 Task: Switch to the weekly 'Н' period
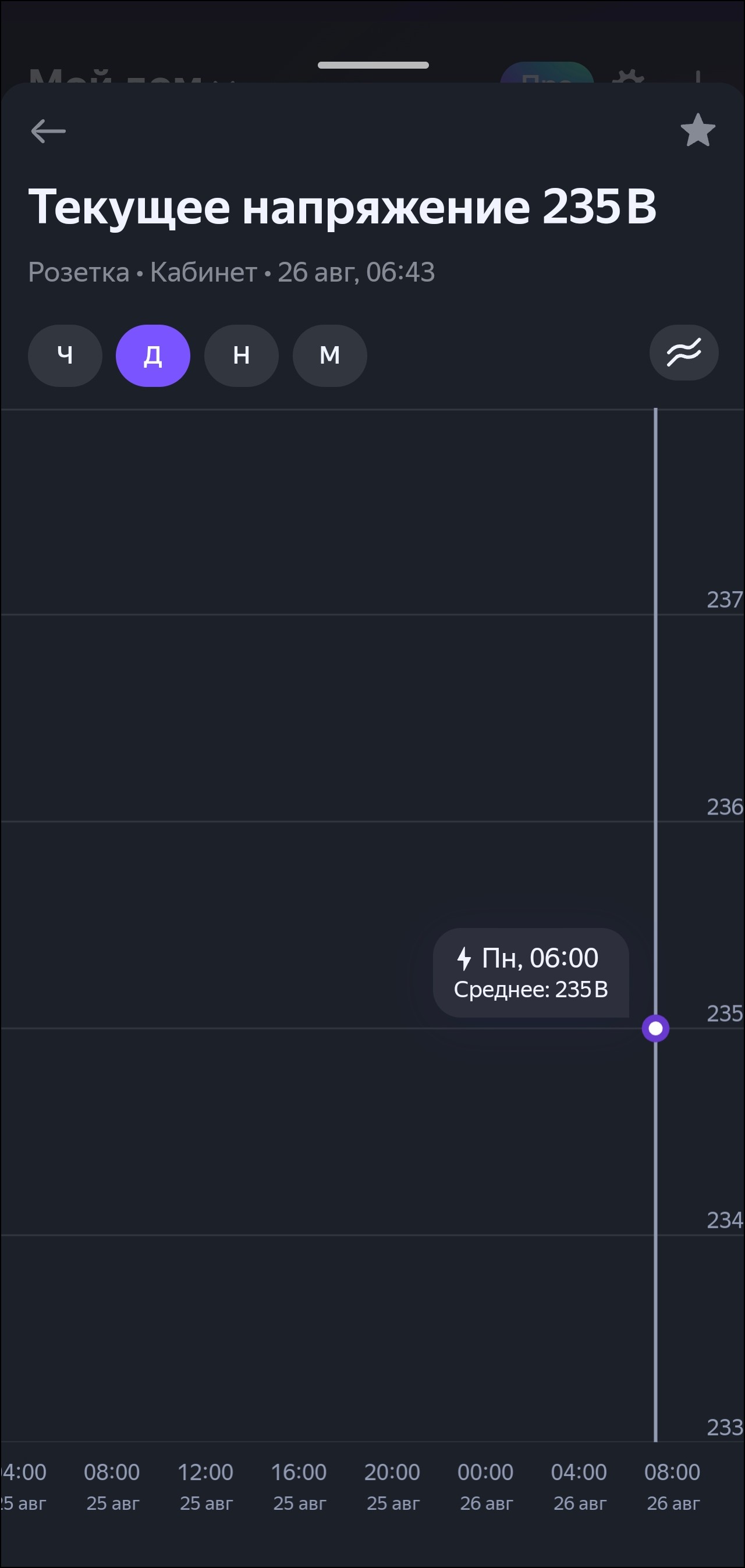241,355
